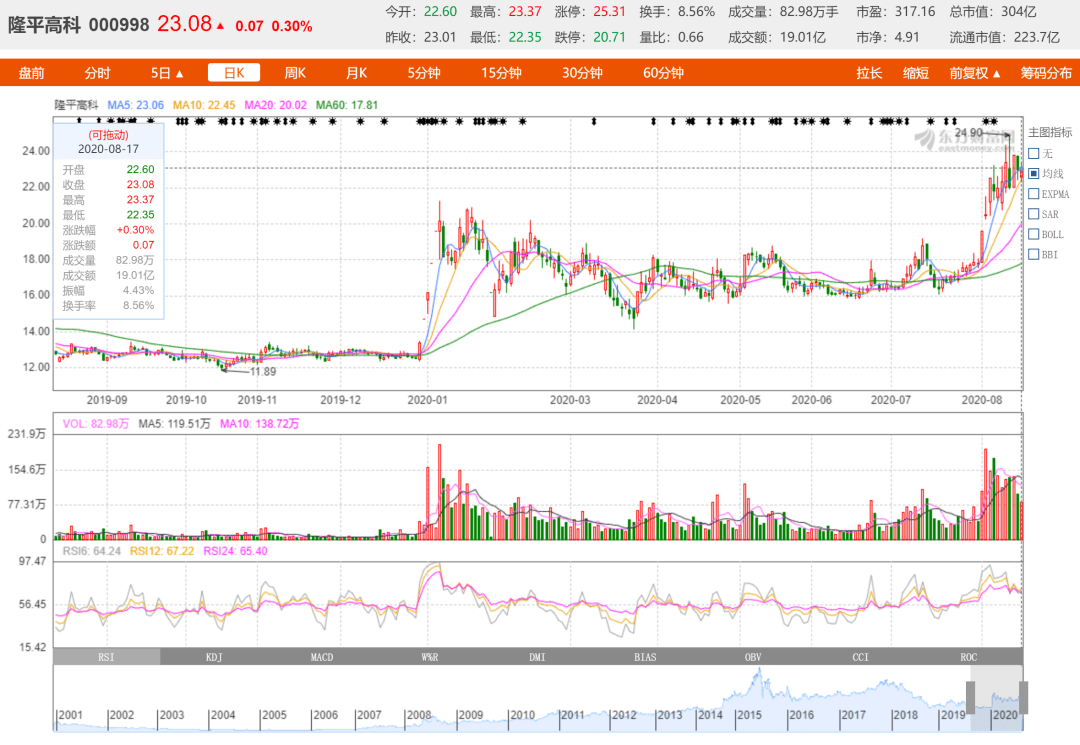Click the (可拖动) draggable data panel header
Image resolution: width=1080 pixels, height=745 pixels.
[x=108, y=135]
